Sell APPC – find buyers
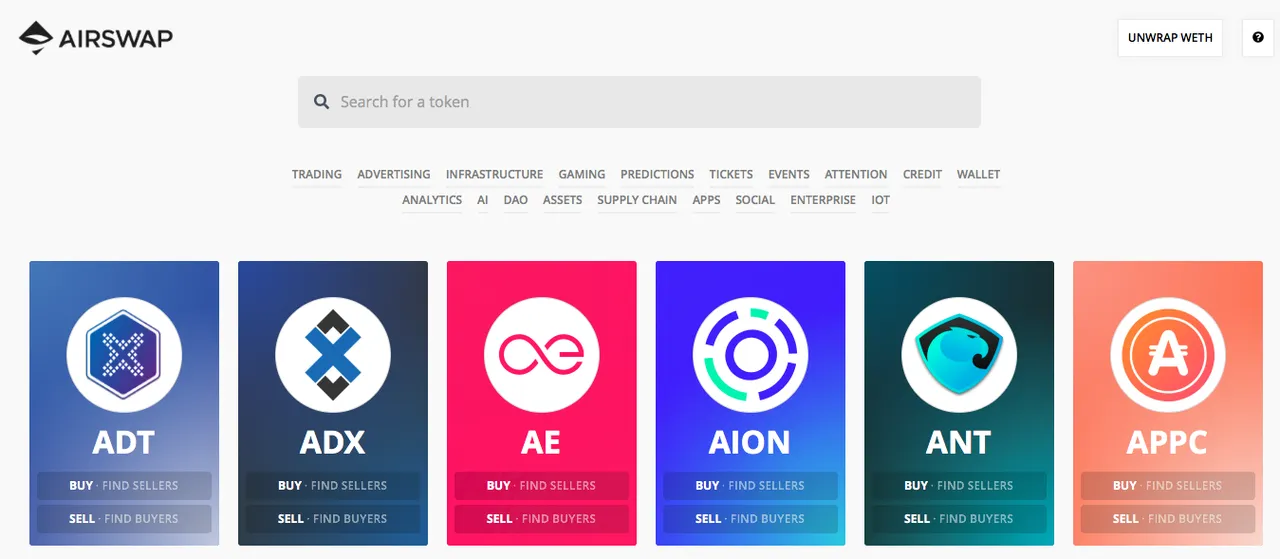Image resolution: width=1280 pixels, height=559 pixels. click(x=1168, y=519)
